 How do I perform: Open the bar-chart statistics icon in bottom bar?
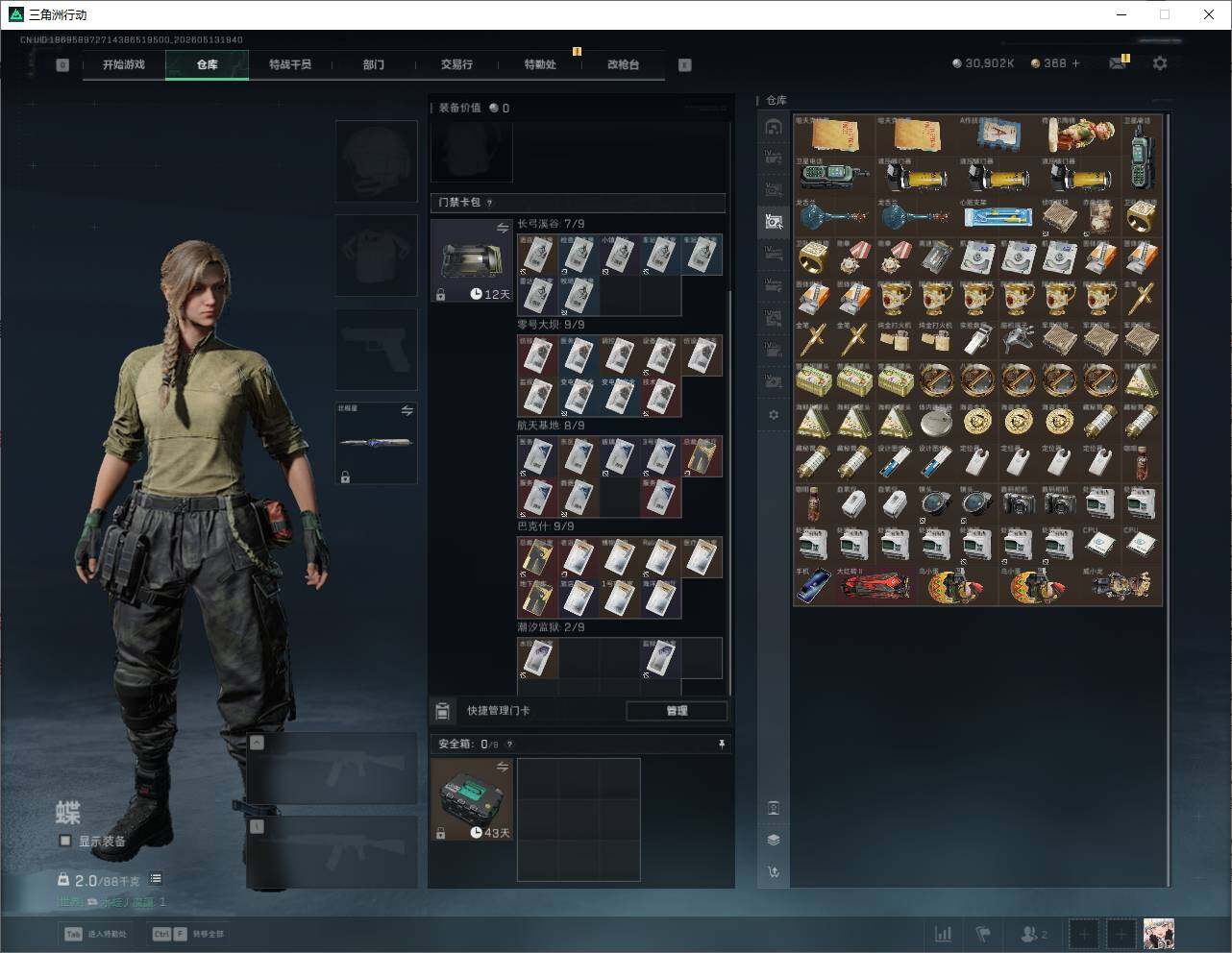point(944,934)
